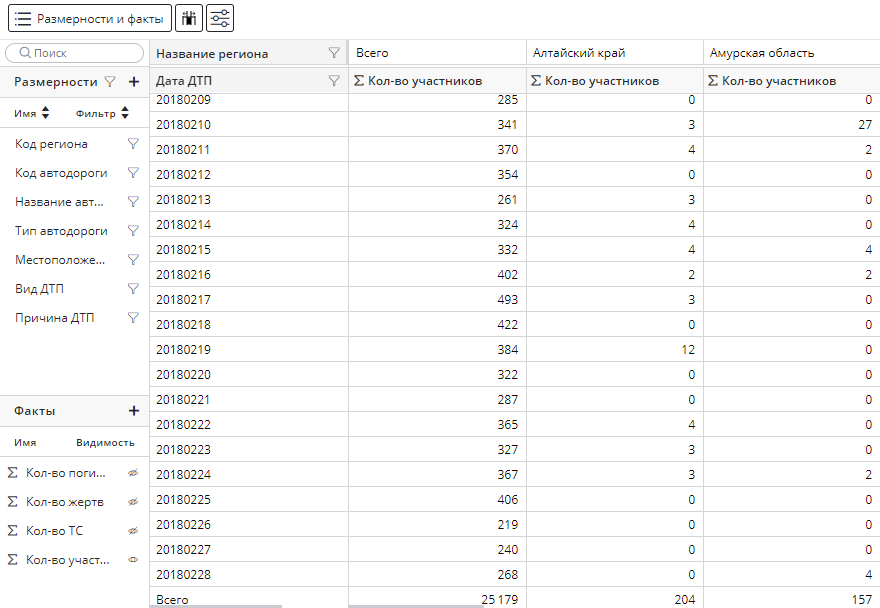Click the Размерности и факты button
Viewport: 880px width, 608px height.
[90, 18]
